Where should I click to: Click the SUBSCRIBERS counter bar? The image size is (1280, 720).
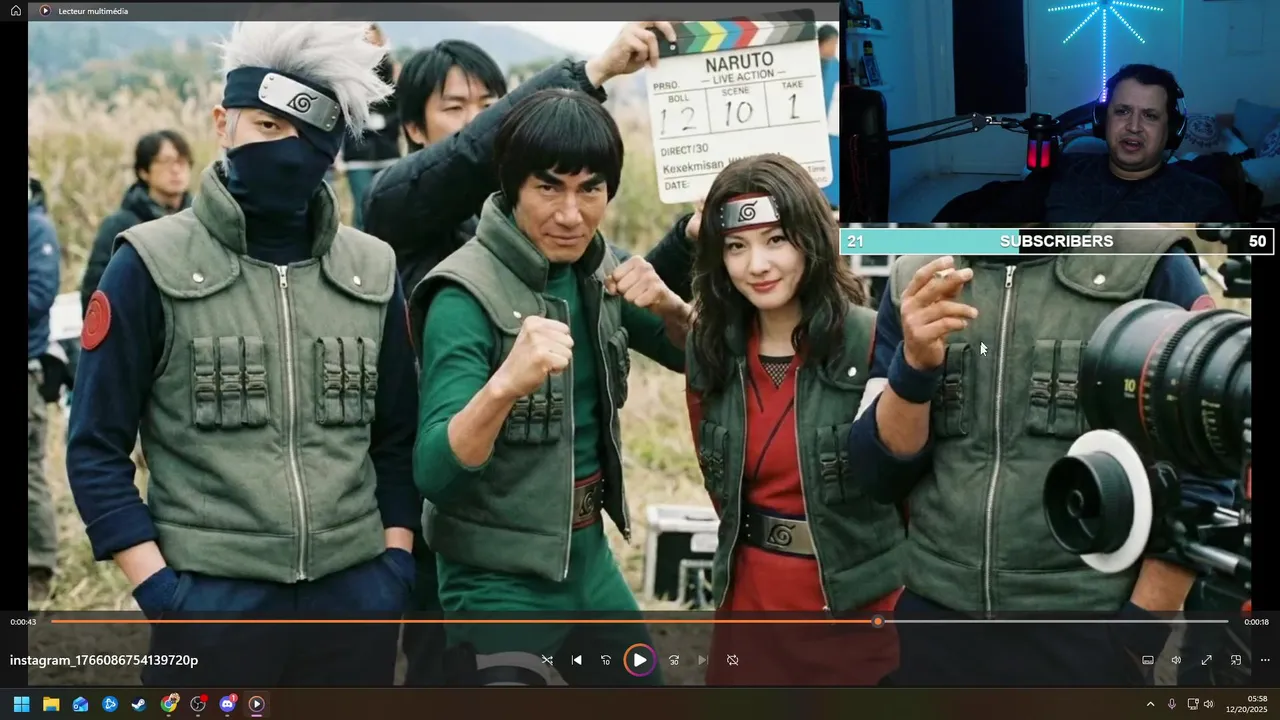click(x=1056, y=241)
